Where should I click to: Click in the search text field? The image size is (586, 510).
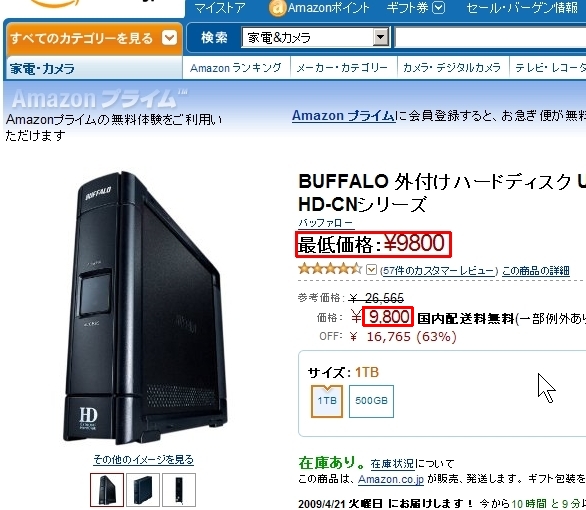(490, 37)
